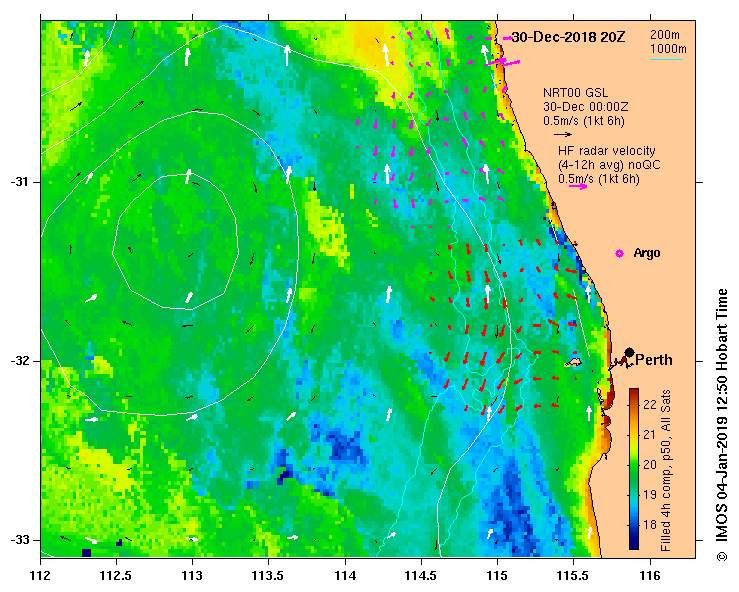Click the 112.5 longitude axis label

[x=116, y=576]
